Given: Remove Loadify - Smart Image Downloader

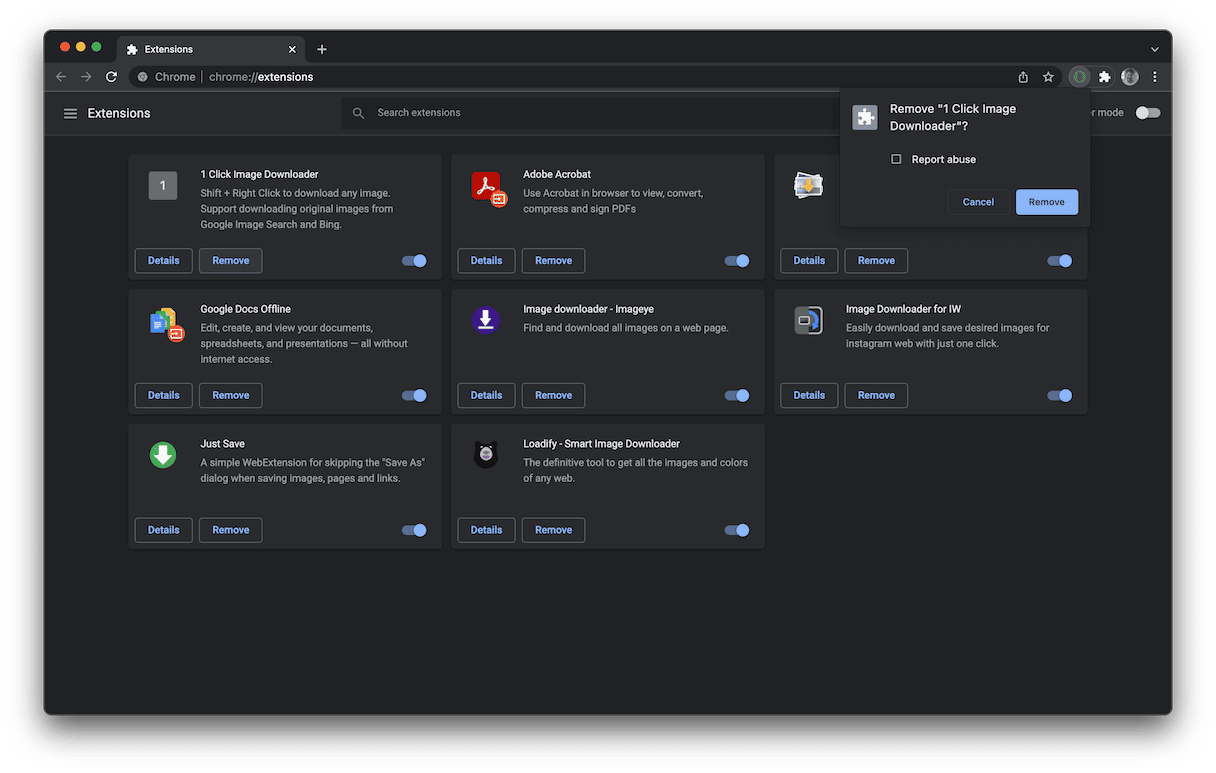Looking at the screenshot, I should pos(554,531).
